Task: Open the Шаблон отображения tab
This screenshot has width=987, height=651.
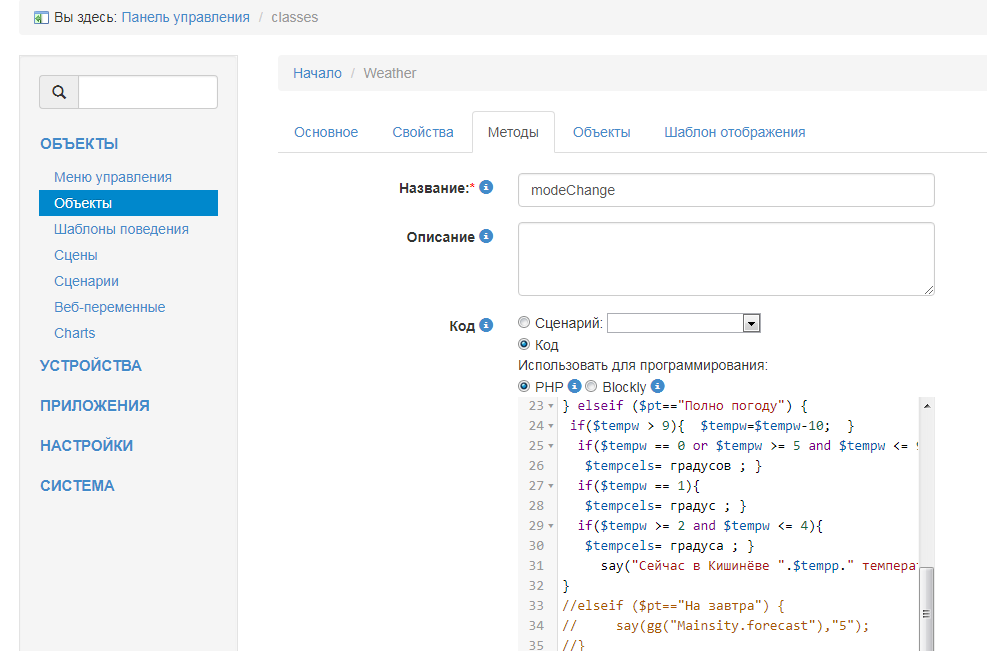Action: (734, 132)
